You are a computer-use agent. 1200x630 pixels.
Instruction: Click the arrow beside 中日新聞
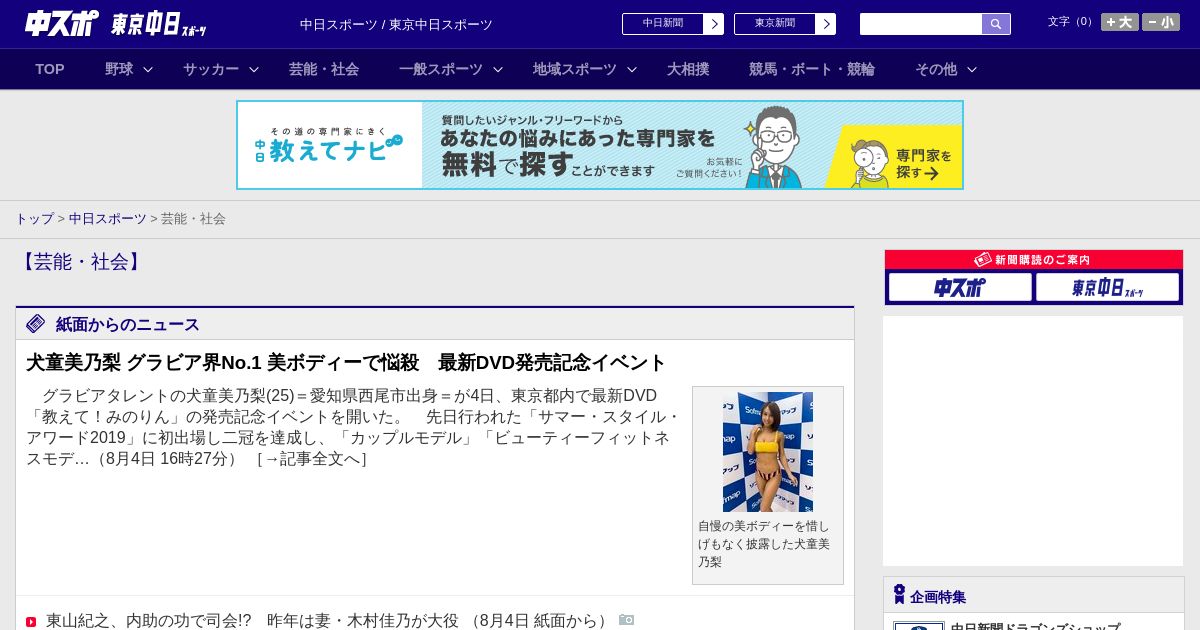714,24
